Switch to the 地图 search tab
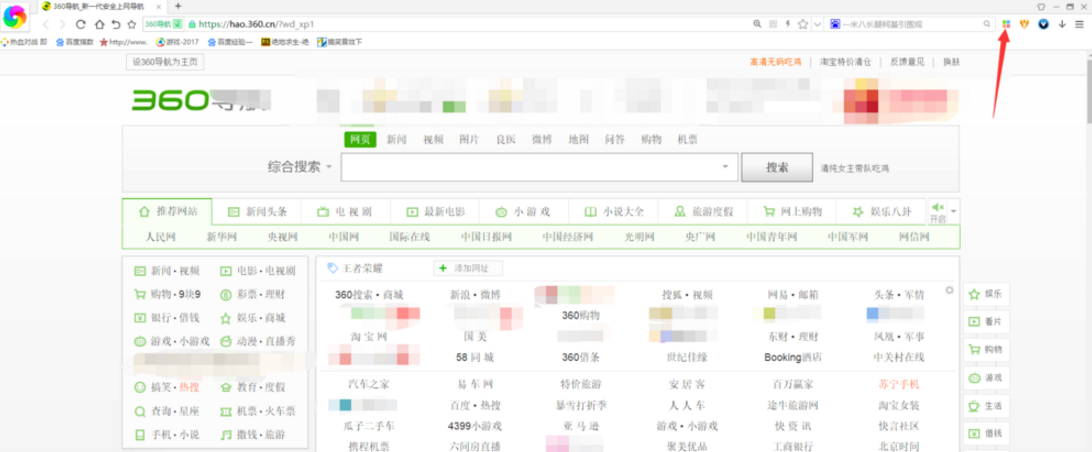This screenshot has height=452, width=1092. [x=578, y=139]
